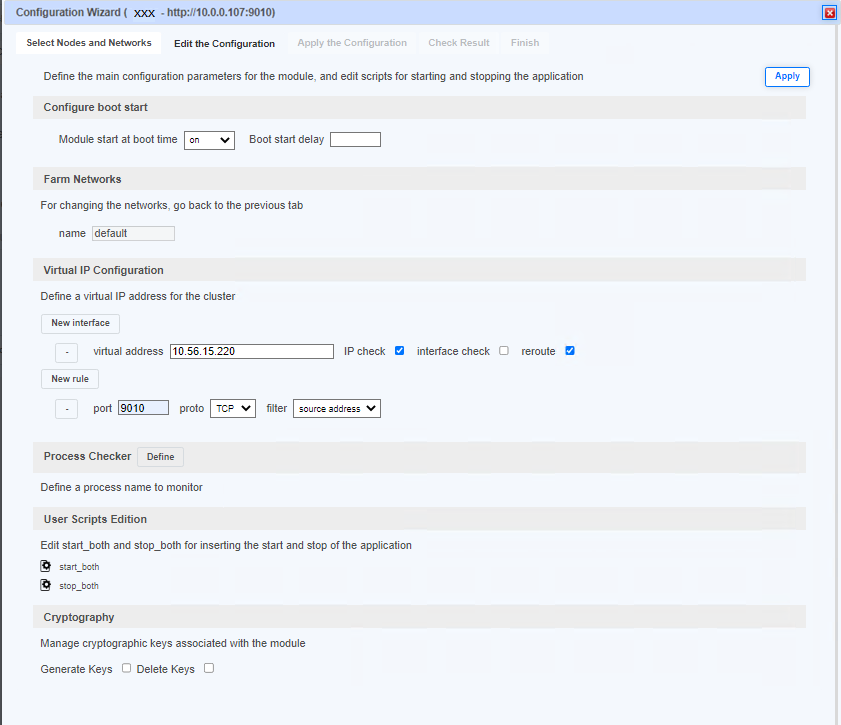
Task: Click Define next to Process Checker
Action: click(160, 456)
